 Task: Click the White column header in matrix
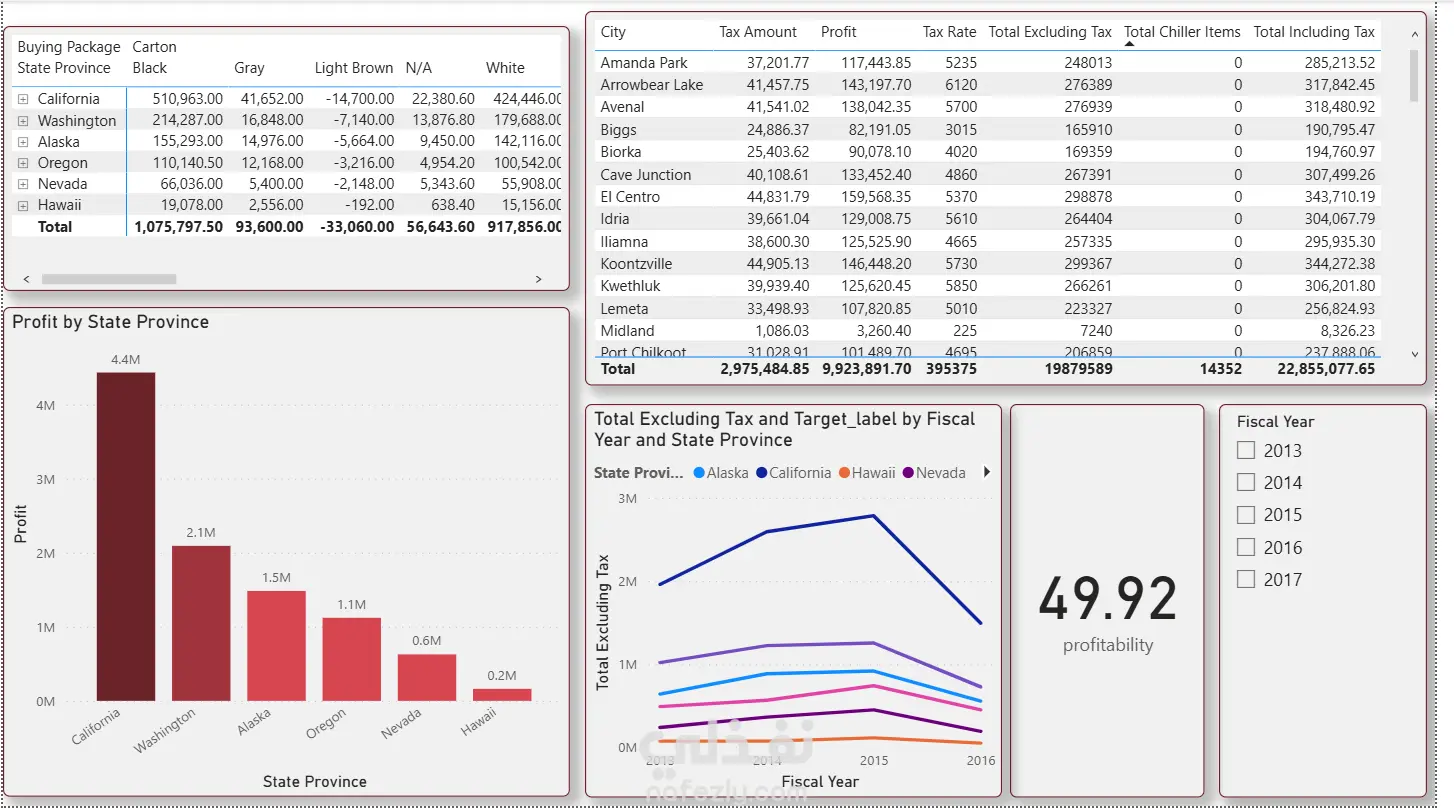coord(505,68)
